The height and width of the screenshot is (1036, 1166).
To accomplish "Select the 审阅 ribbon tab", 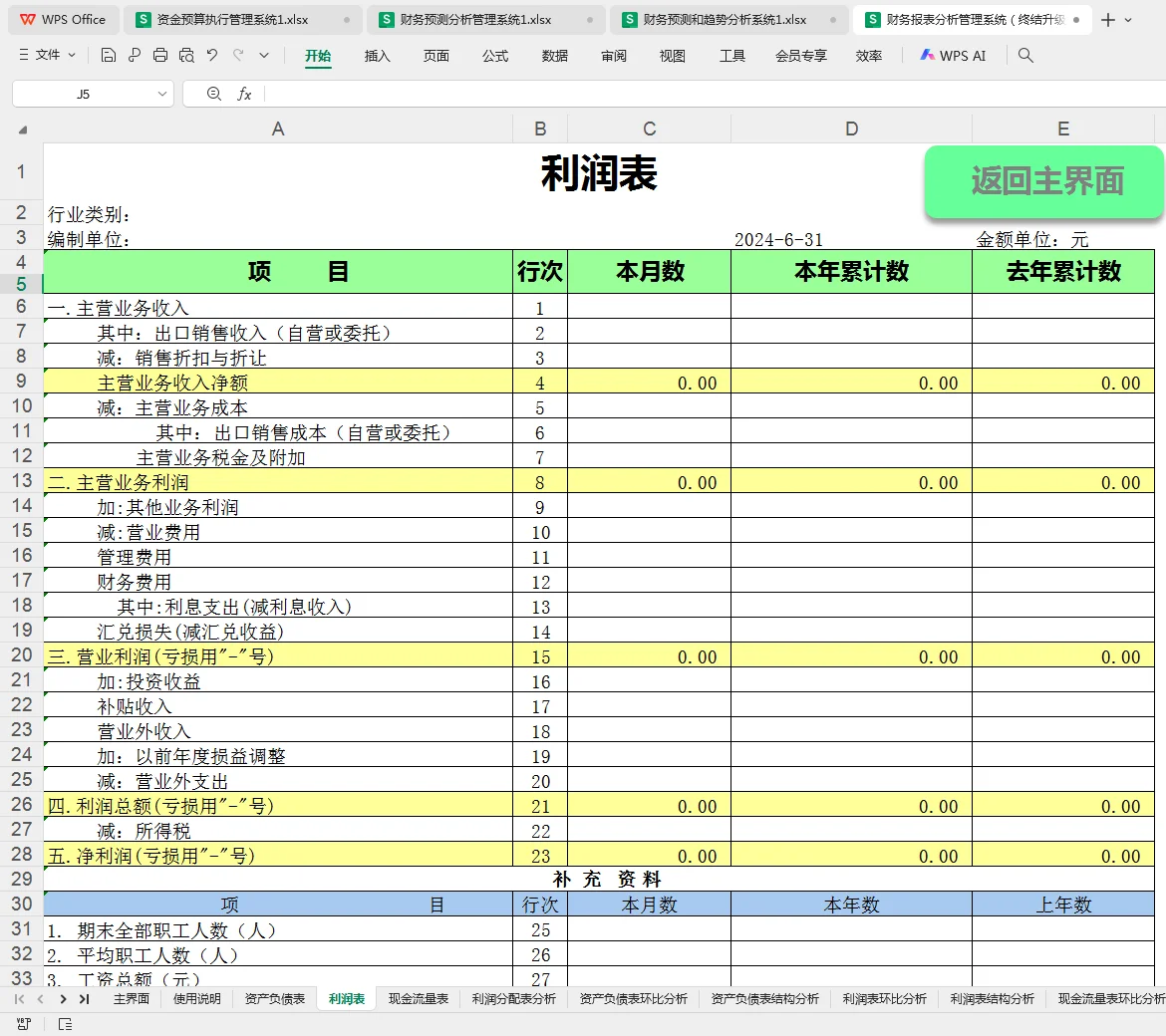I will pos(614,56).
